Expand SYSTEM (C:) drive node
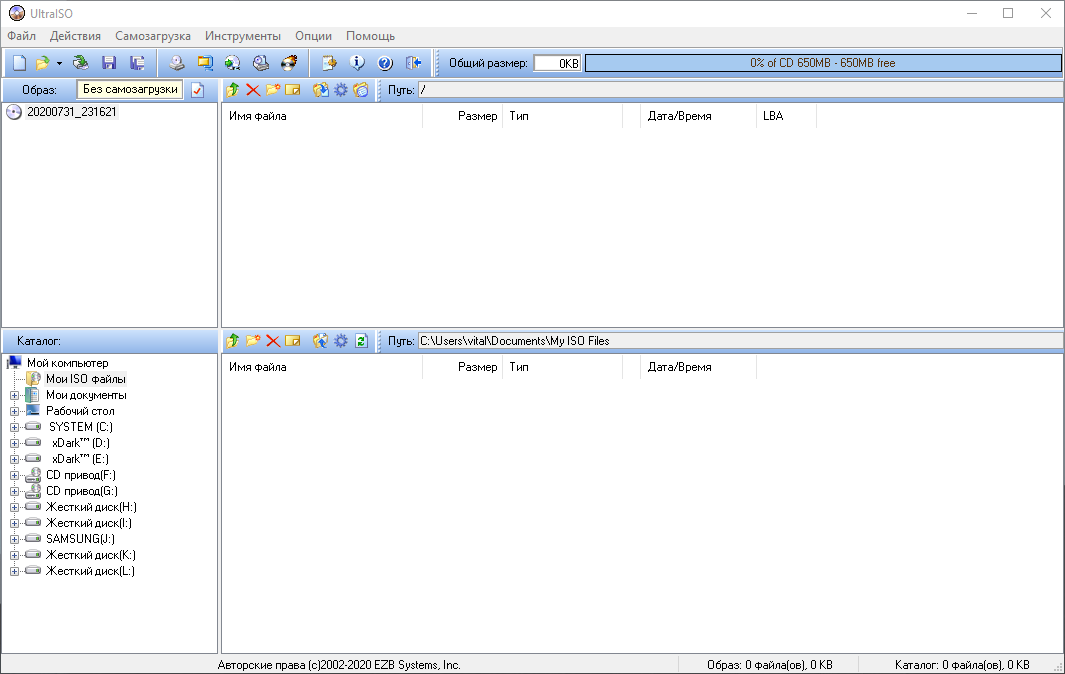This screenshot has width=1065, height=674. (14, 427)
